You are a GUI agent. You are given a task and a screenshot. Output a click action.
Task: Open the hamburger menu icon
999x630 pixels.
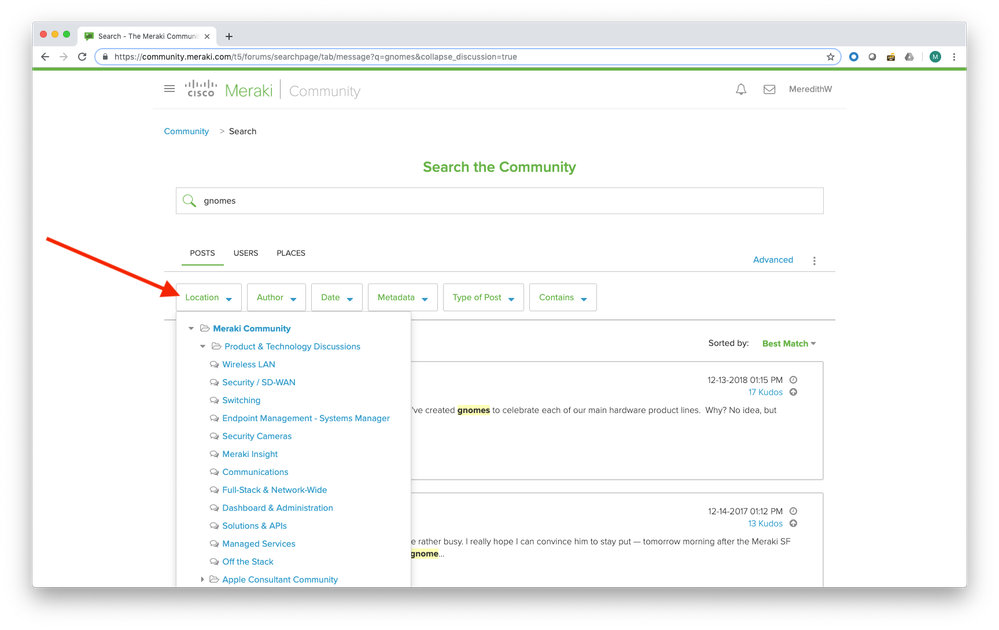click(x=170, y=90)
